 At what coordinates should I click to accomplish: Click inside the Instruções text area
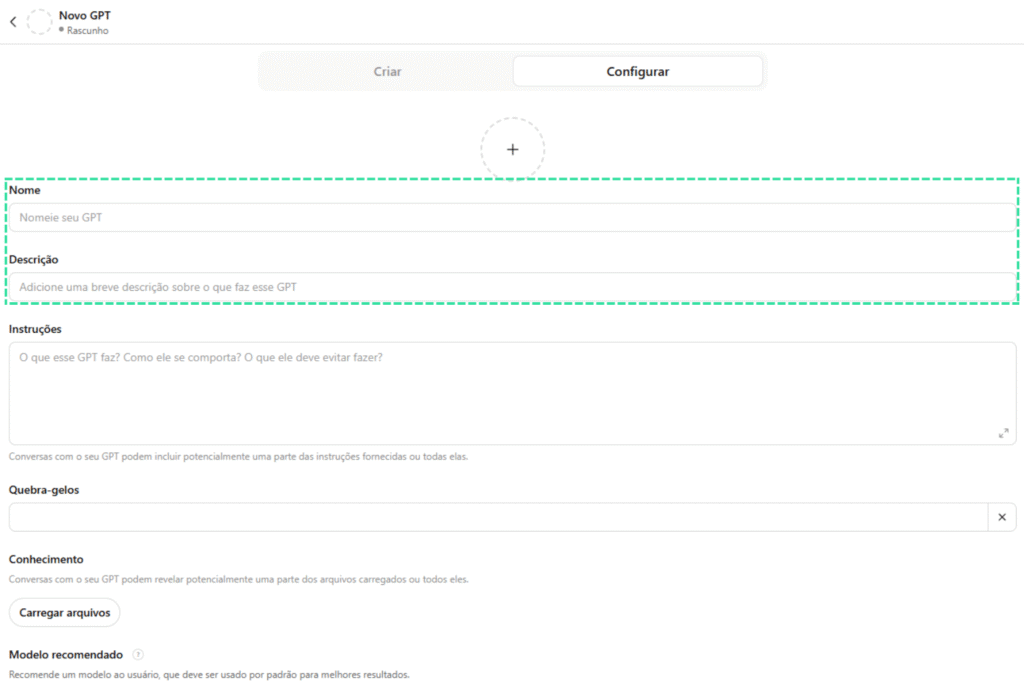pos(513,393)
